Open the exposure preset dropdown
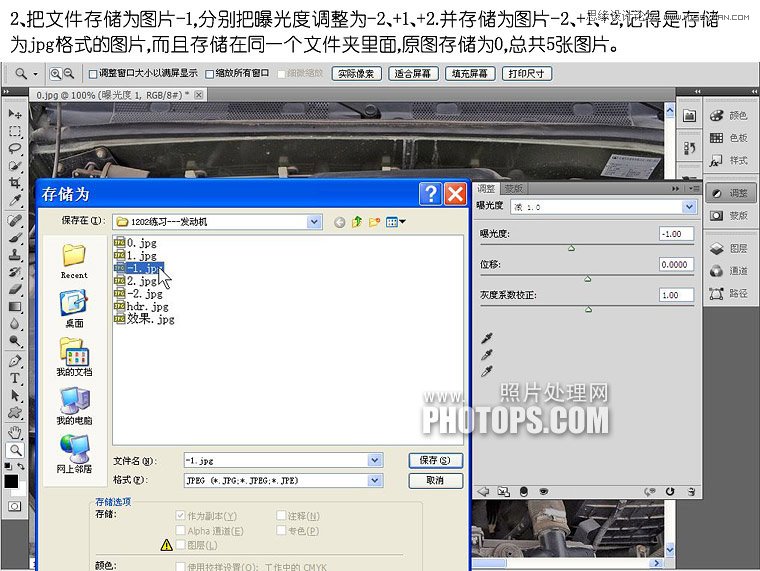The image size is (760, 571). [689, 207]
